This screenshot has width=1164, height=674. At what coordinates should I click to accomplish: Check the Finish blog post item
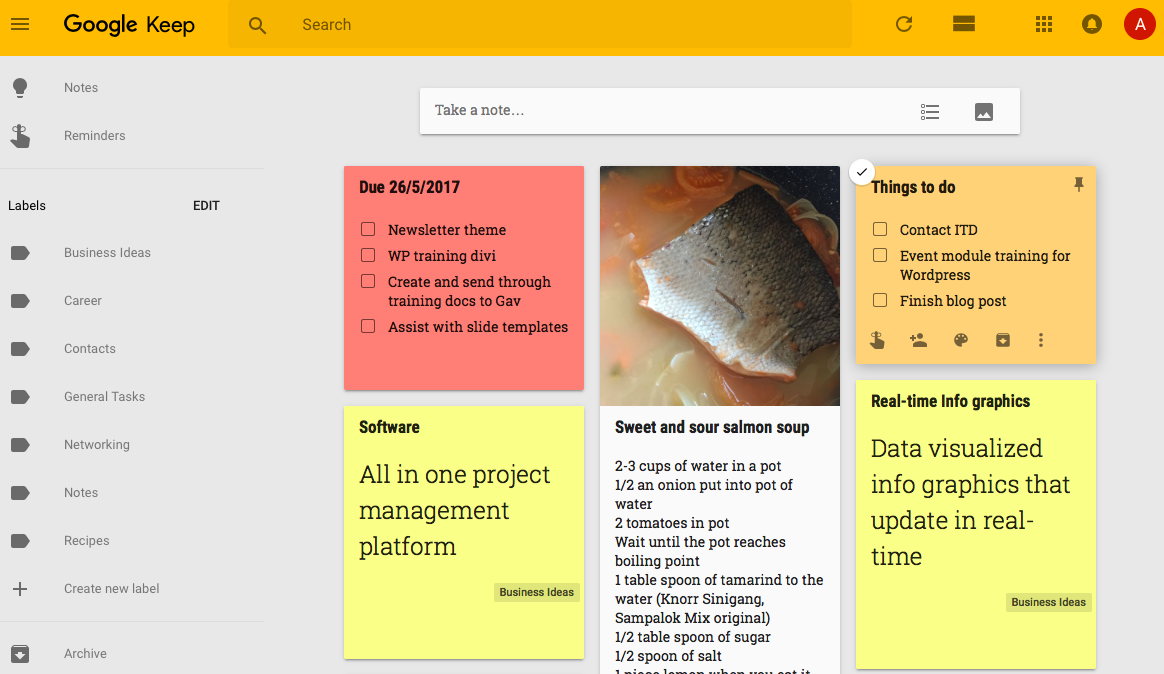pos(880,301)
